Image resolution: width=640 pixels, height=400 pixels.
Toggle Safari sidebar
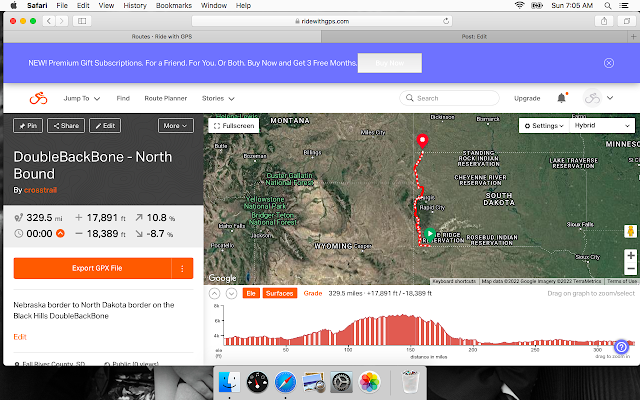click(x=82, y=21)
